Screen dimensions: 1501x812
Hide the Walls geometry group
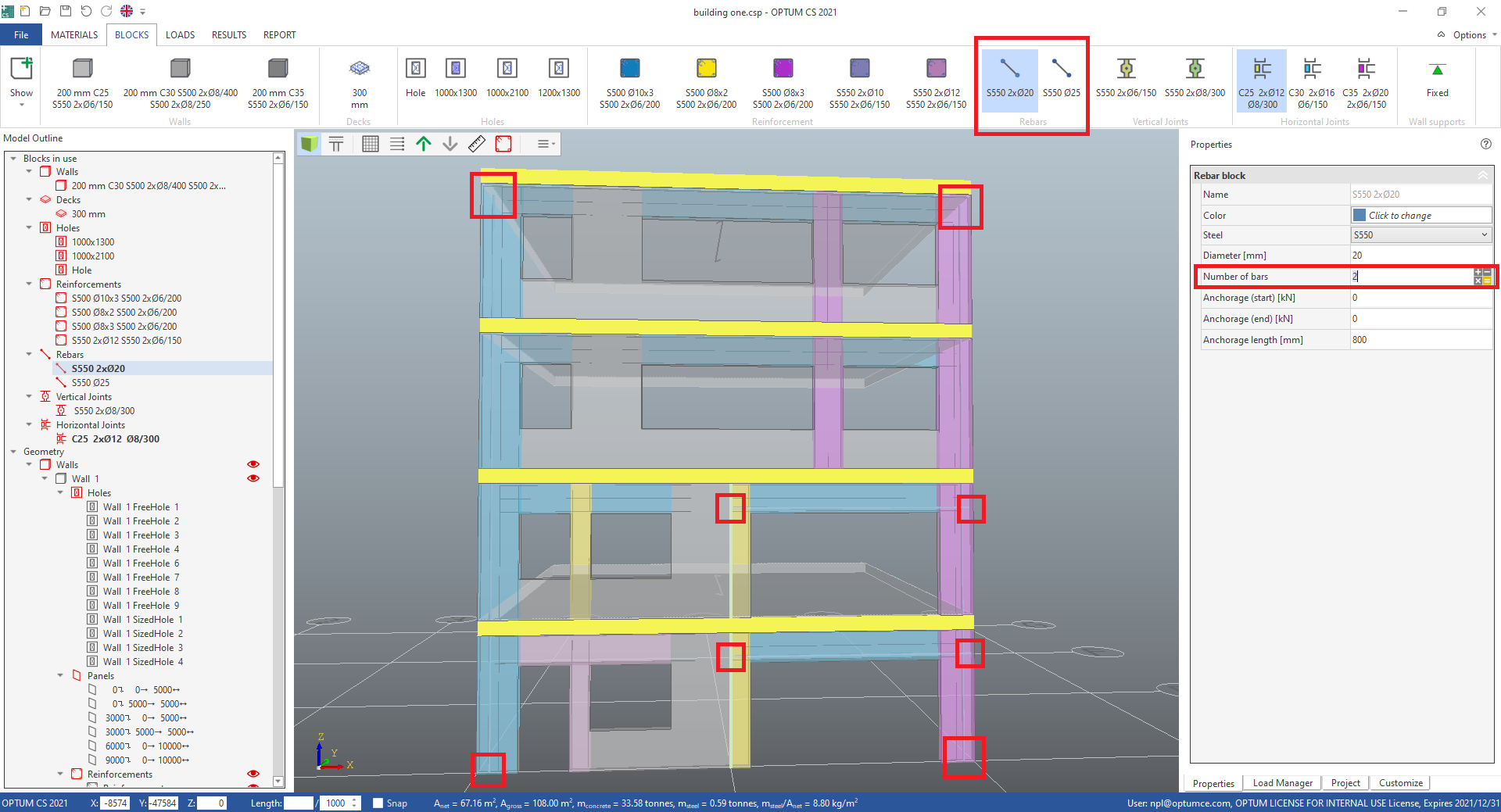coord(253,464)
